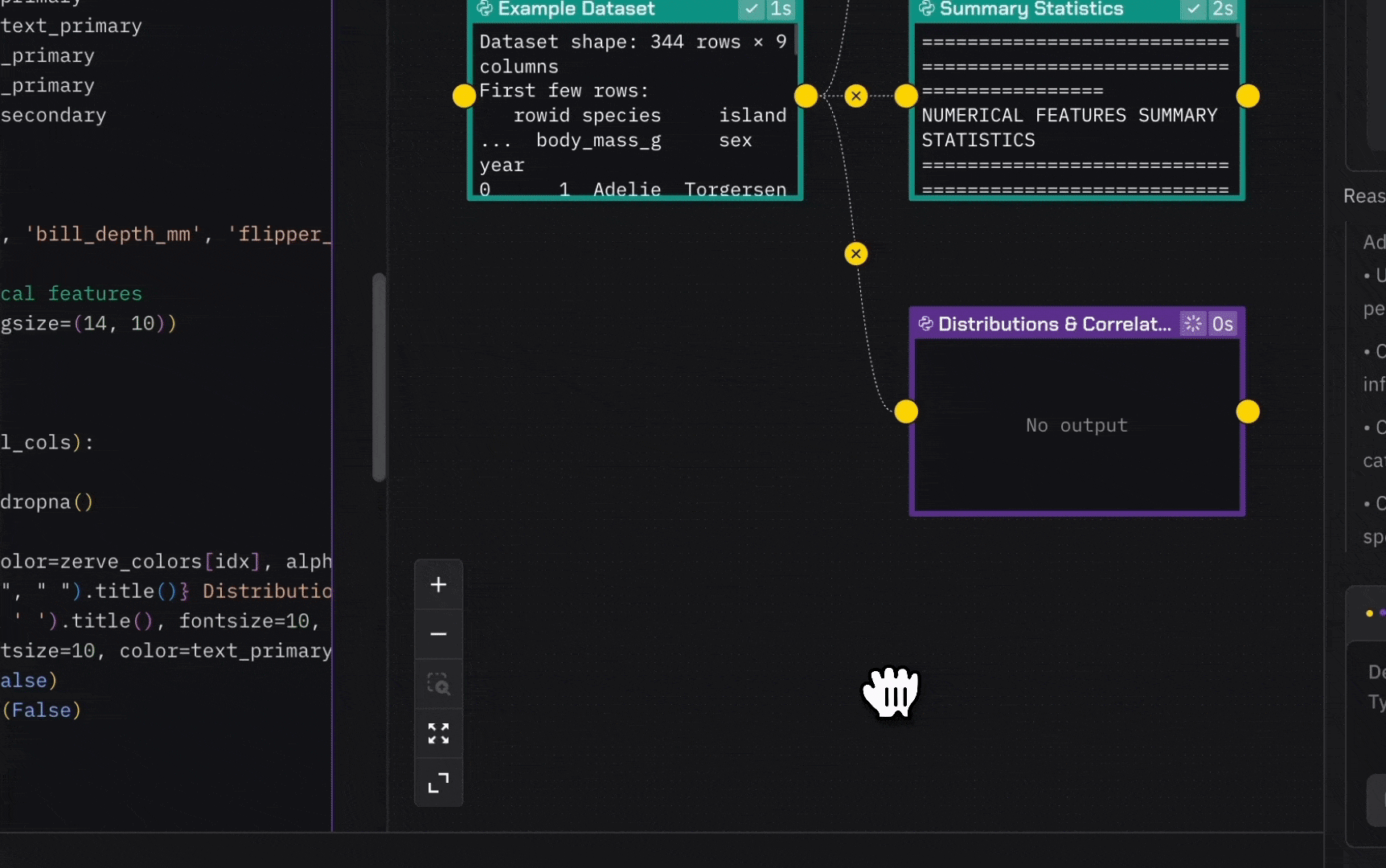Click the Summary Statistics output port
This screenshot has width=1386, height=868.
pos(1248,96)
